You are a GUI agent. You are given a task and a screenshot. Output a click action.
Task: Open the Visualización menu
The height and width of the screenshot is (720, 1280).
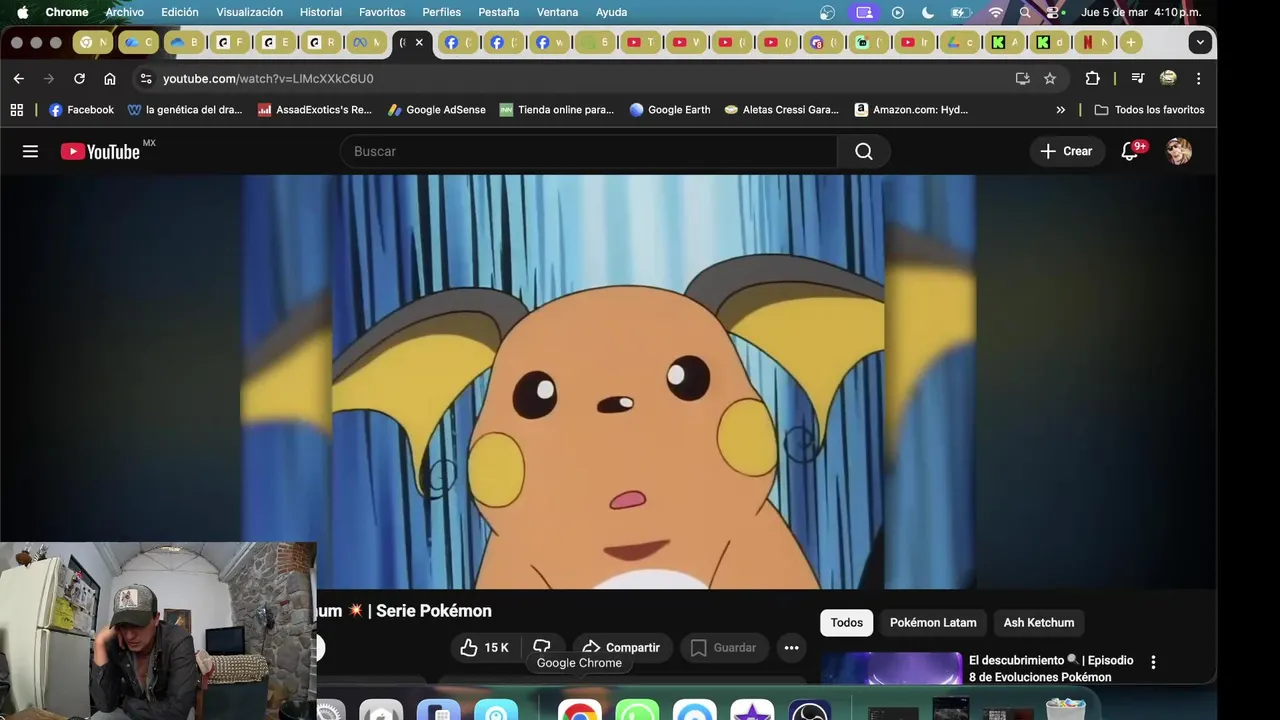pyautogui.click(x=249, y=12)
